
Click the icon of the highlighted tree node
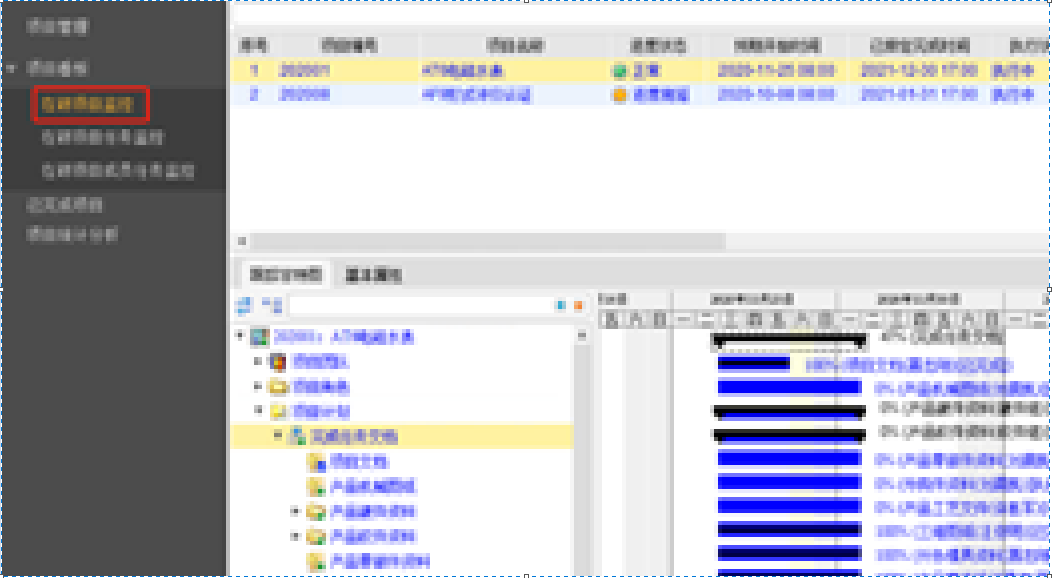(297, 437)
